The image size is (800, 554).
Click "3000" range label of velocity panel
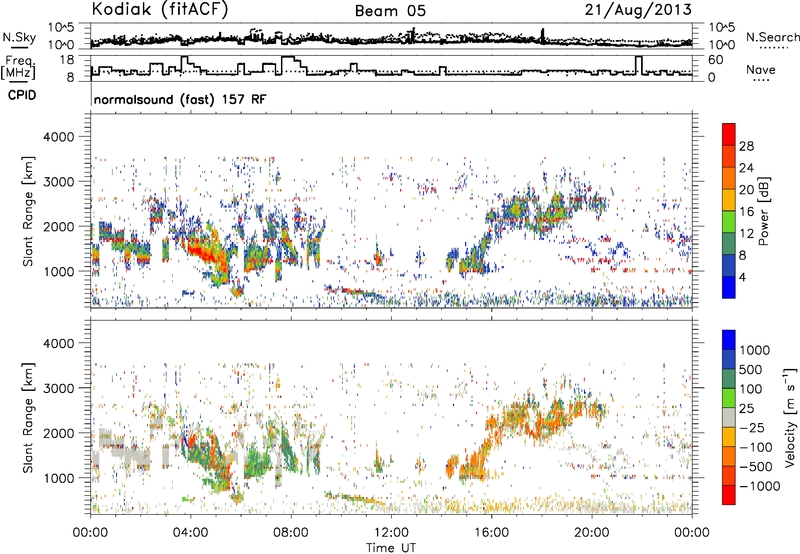58,388
